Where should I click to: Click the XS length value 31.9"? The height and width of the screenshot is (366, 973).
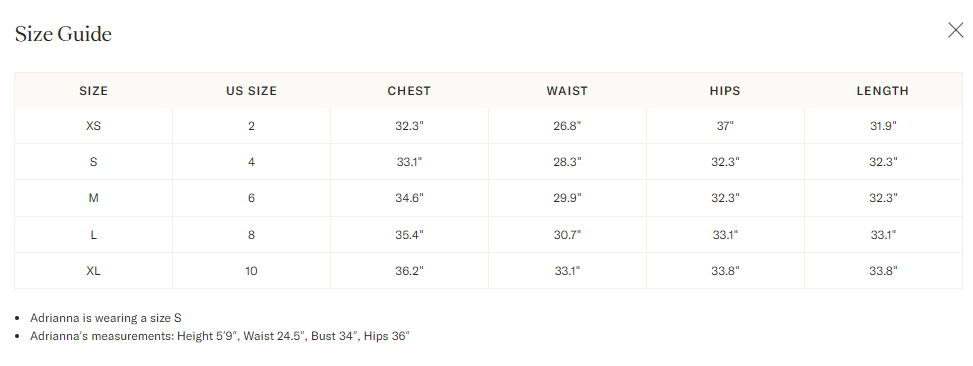point(883,126)
